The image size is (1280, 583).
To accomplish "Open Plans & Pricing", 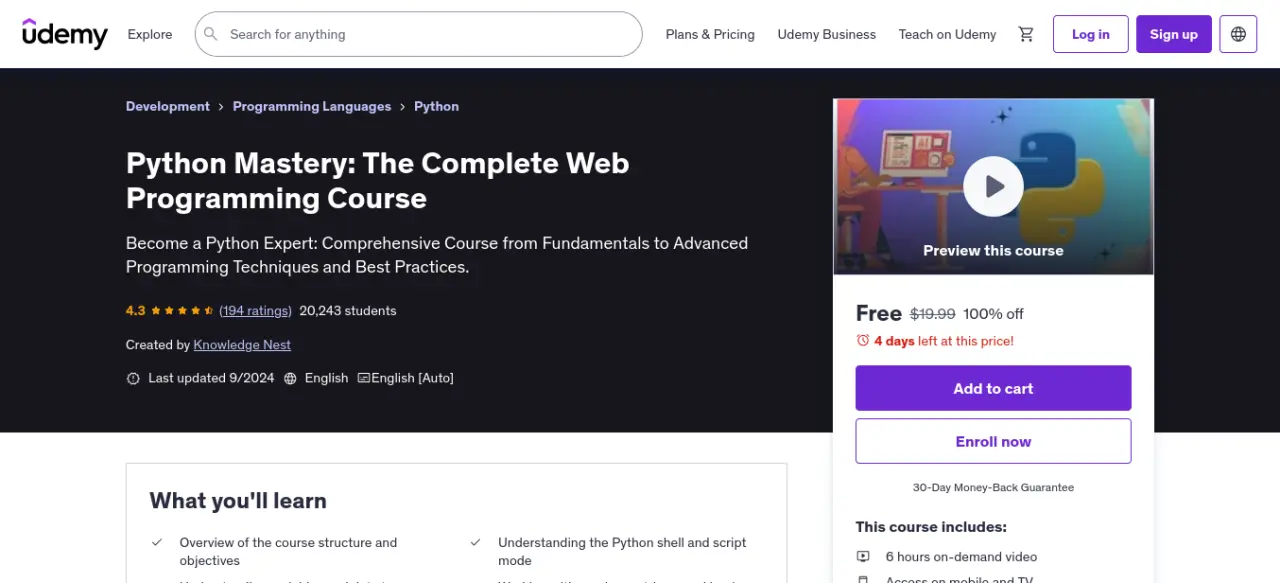I will coord(710,34).
